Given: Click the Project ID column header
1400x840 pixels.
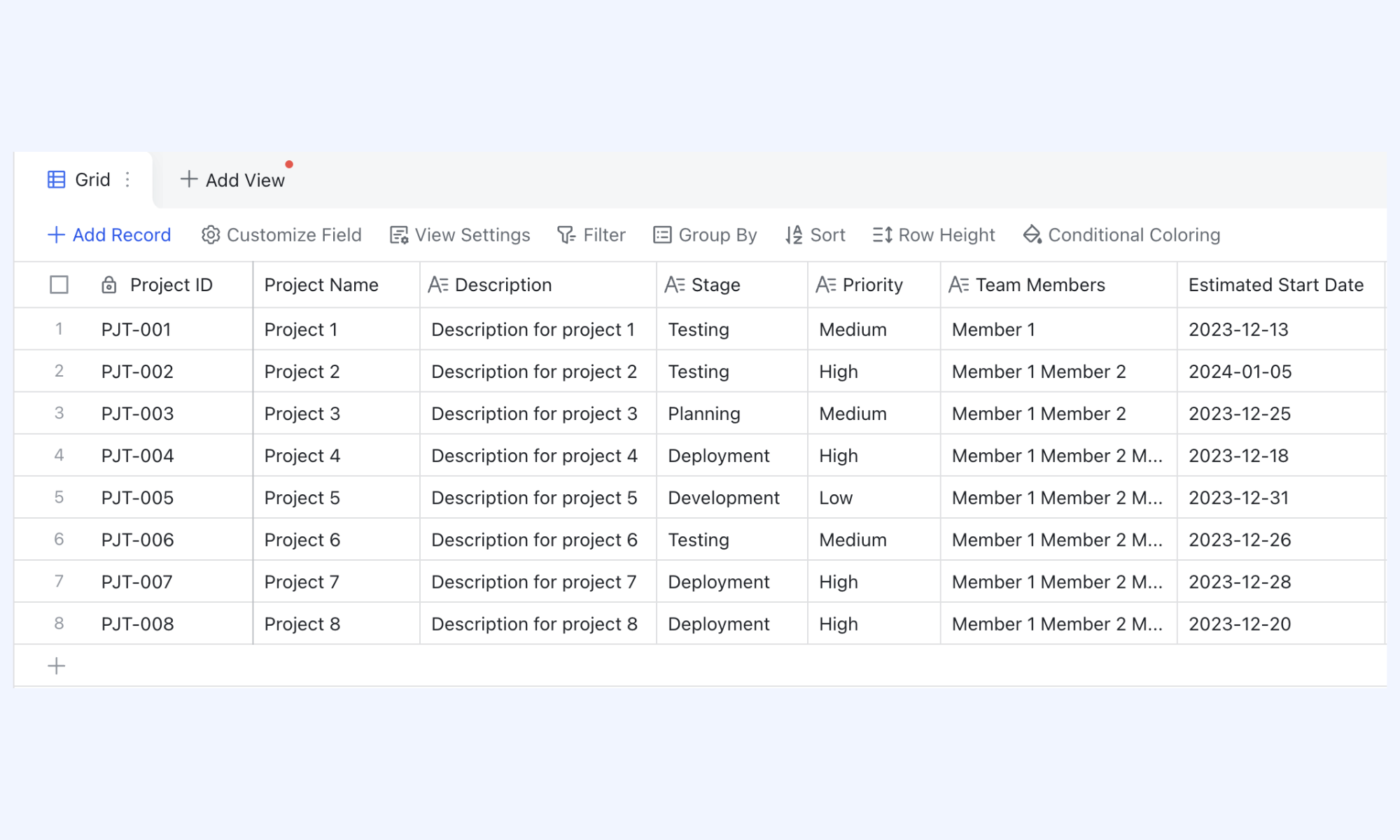Looking at the screenshot, I should 171,285.
